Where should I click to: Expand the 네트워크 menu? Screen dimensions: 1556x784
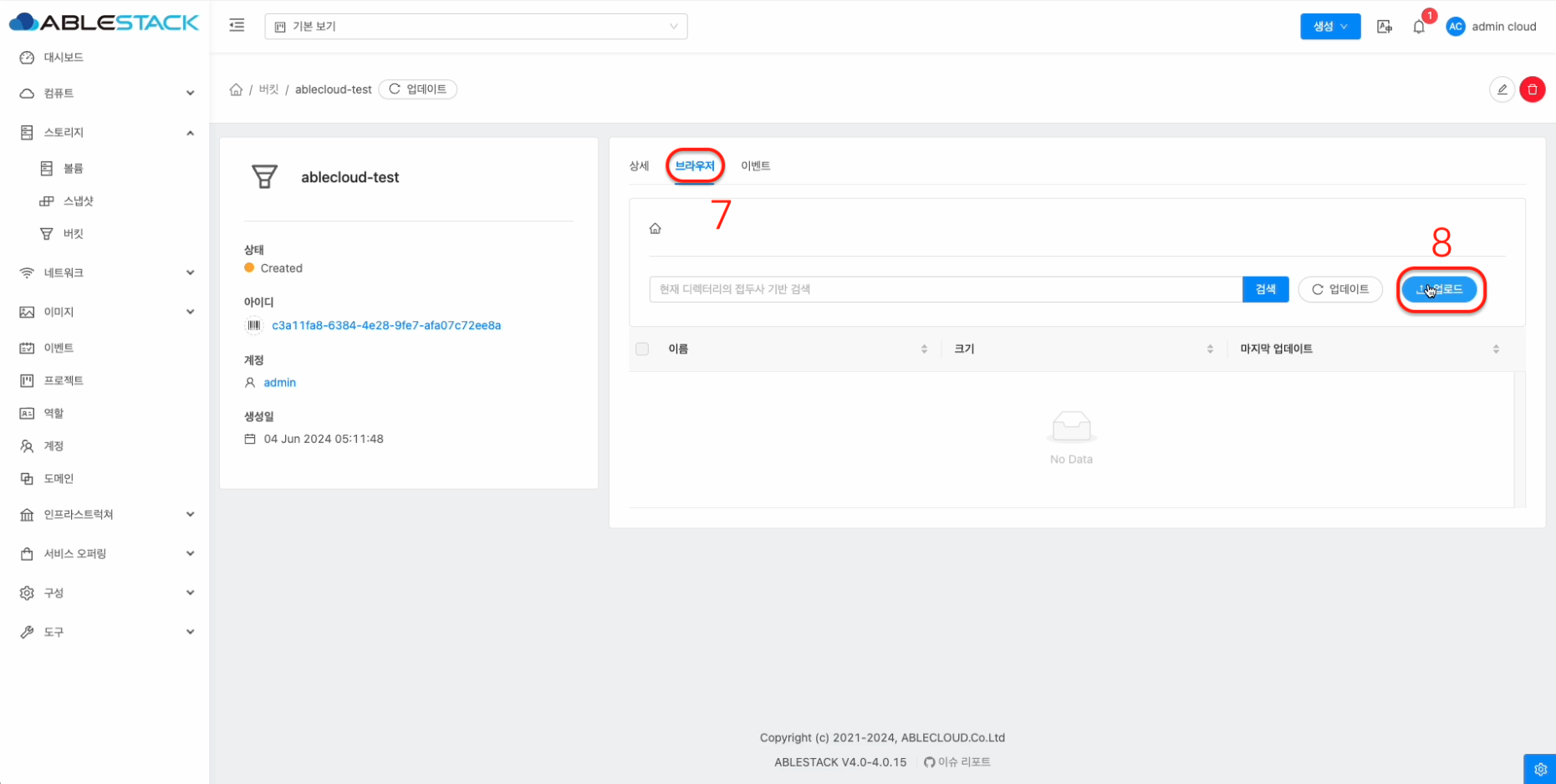pyautogui.click(x=105, y=272)
